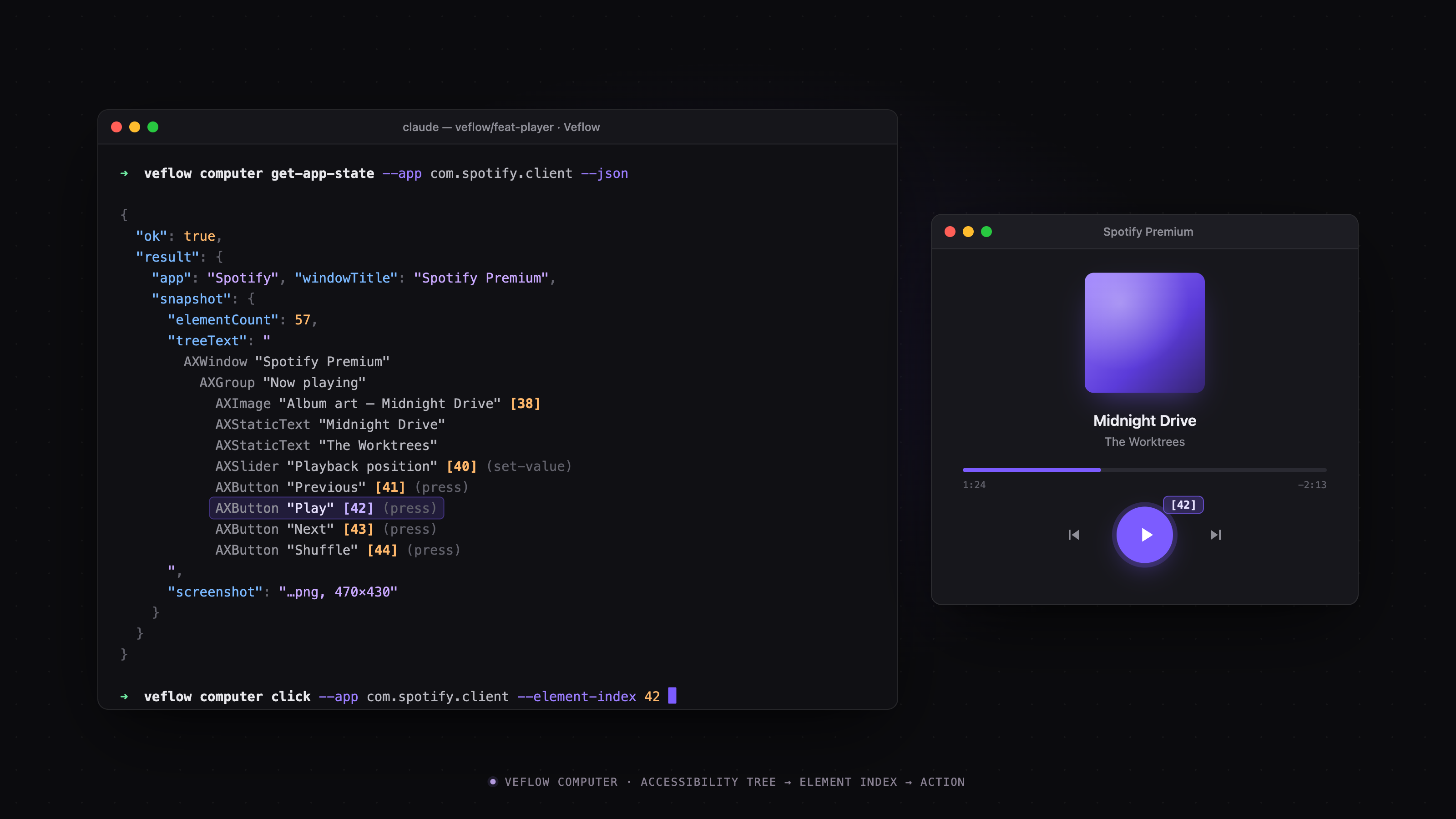Screen dimensions: 1456x819
Task: Click the purple Play button in Spotify
Action: (1145, 535)
